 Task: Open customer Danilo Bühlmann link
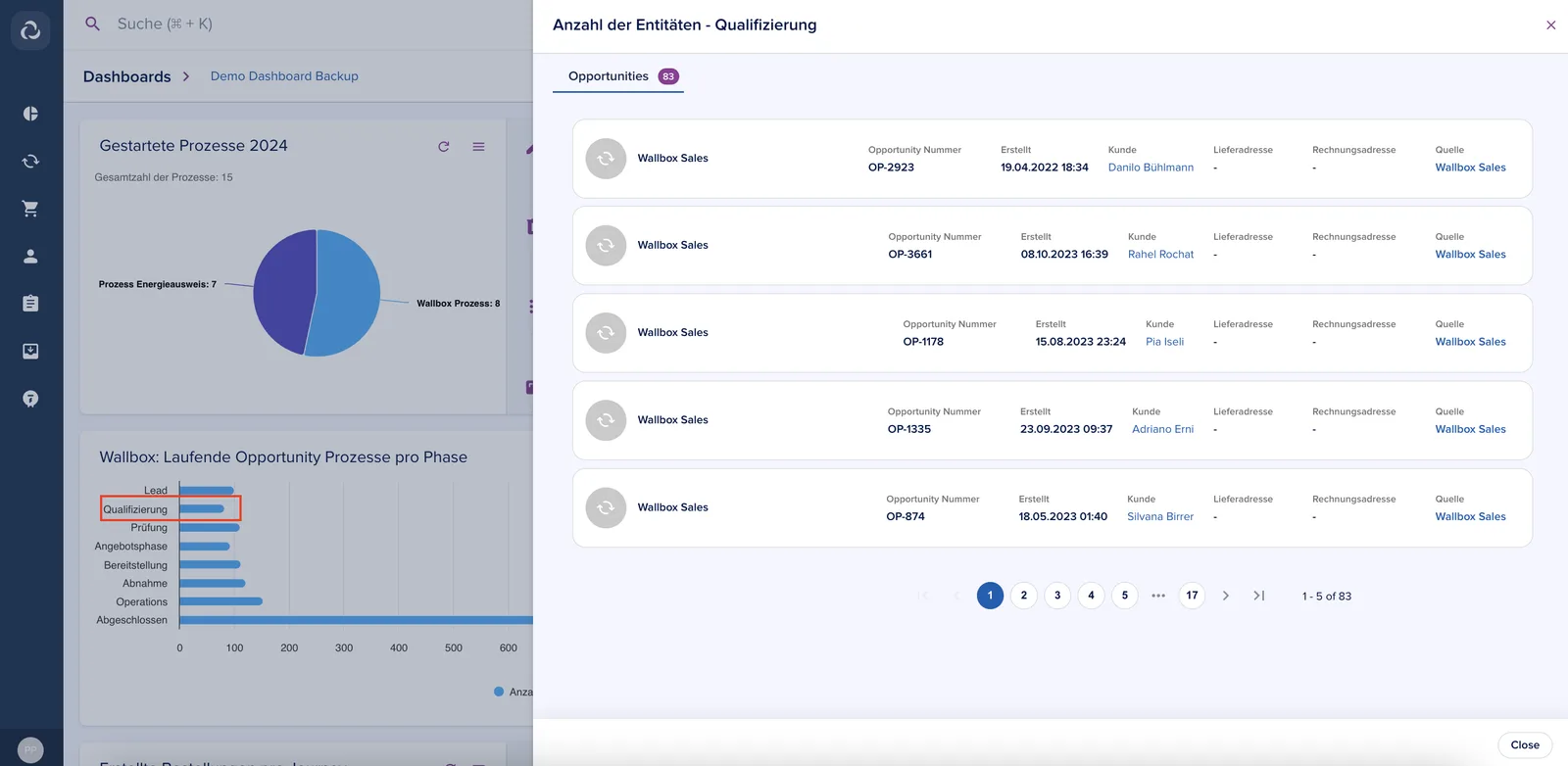click(x=1151, y=168)
